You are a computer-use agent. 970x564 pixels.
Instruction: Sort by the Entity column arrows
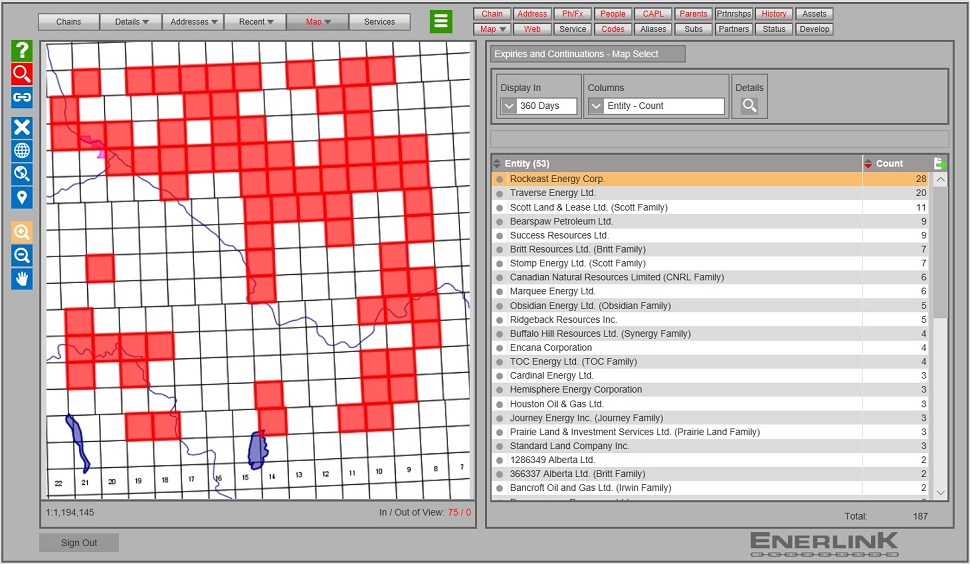(x=496, y=163)
